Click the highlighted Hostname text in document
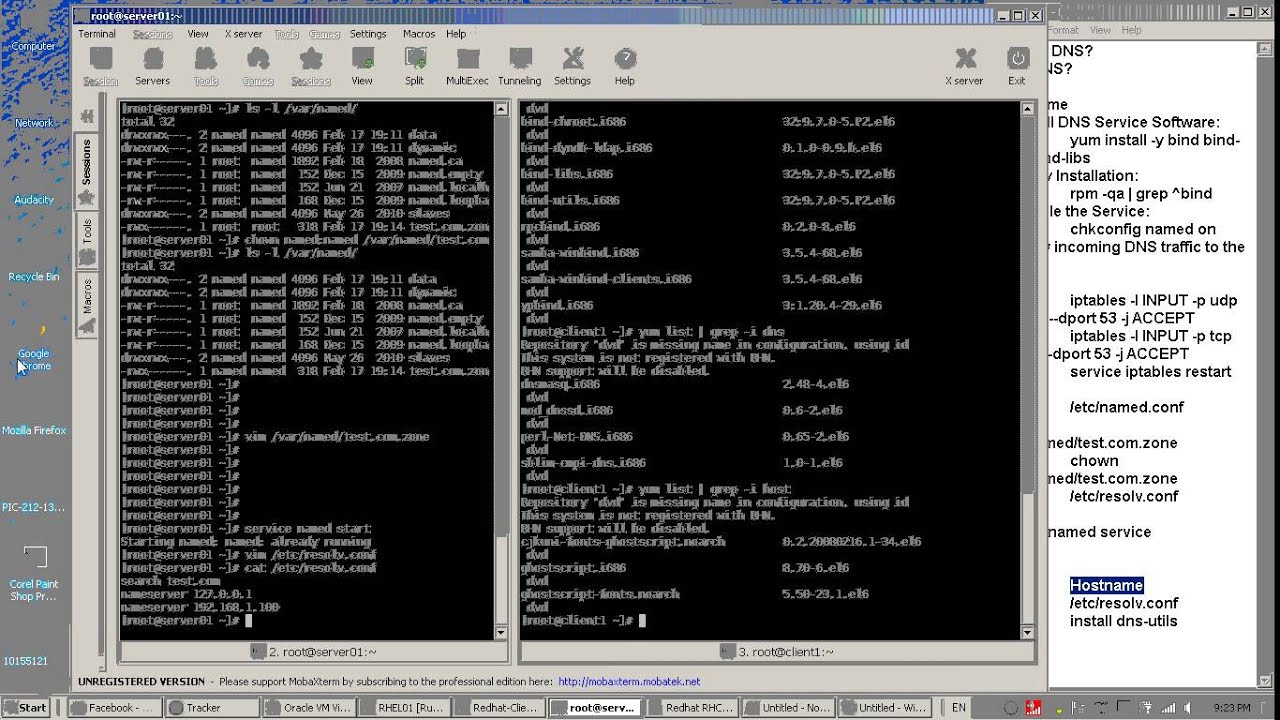 (x=1106, y=586)
